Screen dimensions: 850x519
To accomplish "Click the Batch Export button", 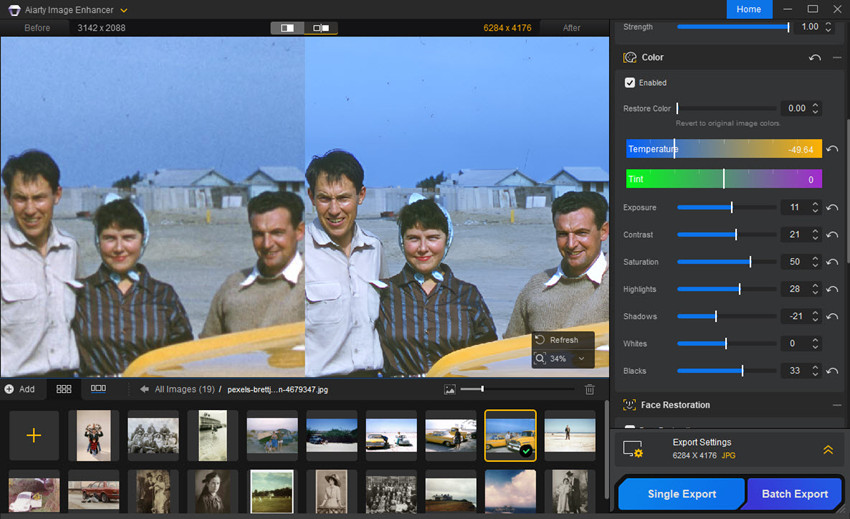I will click(795, 494).
